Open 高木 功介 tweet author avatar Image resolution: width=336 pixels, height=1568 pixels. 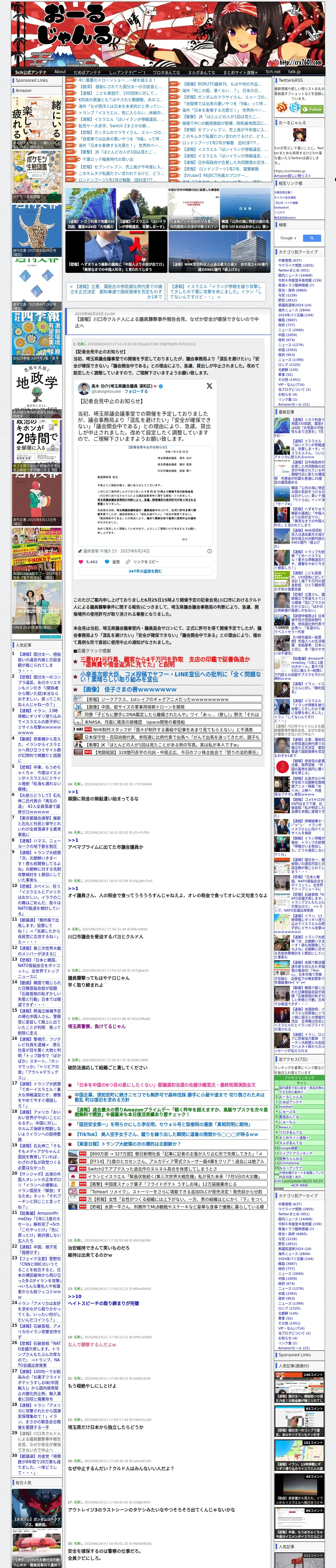83,389
